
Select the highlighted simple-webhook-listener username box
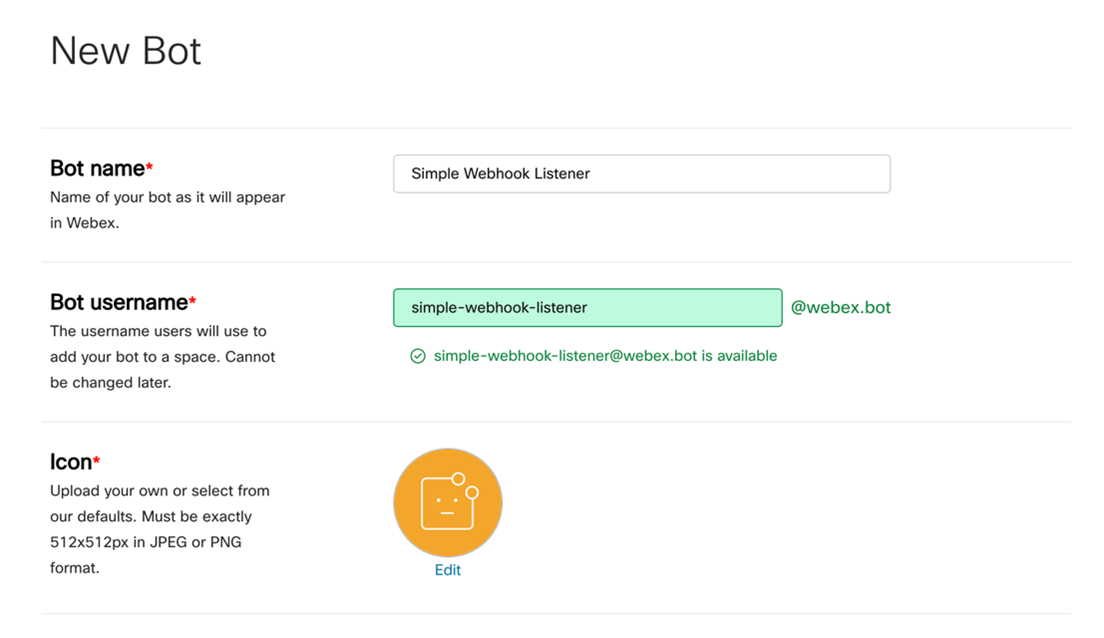pos(587,307)
